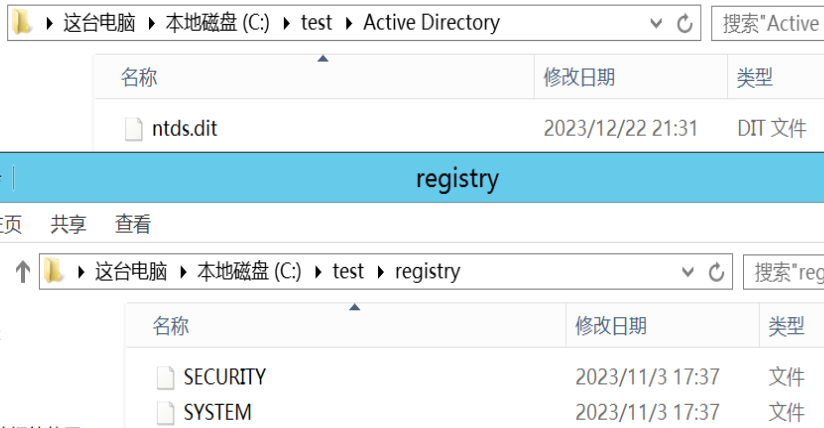This screenshot has height=428, width=824.
Task: Click the registry search box
Action: (784, 272)
